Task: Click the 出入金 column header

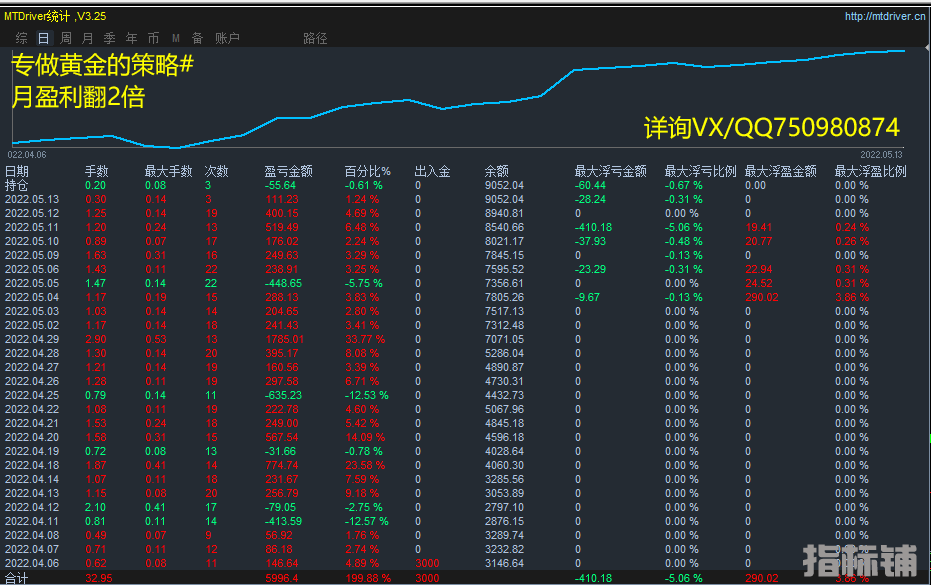Action: pyautogui.click(x=432, y=172)
